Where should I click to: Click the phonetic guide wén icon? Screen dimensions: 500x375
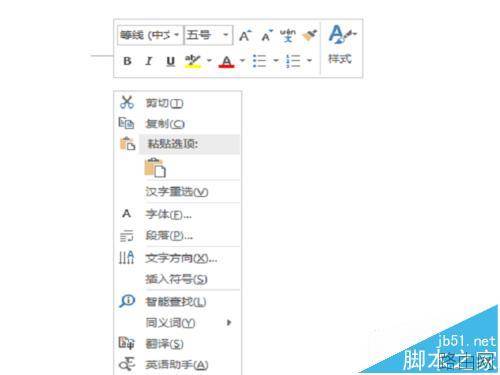288,35
